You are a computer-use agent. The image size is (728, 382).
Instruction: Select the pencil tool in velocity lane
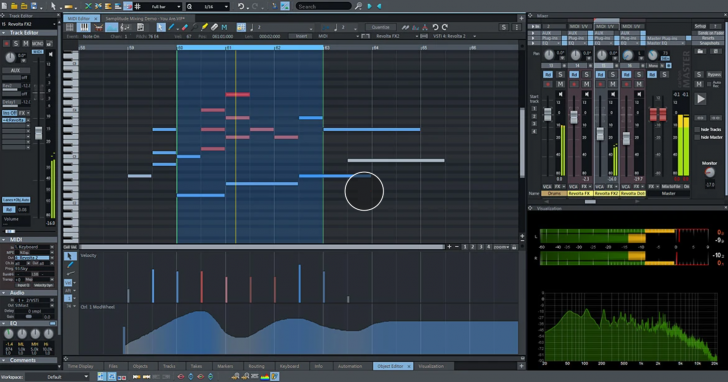pos(70,265)
